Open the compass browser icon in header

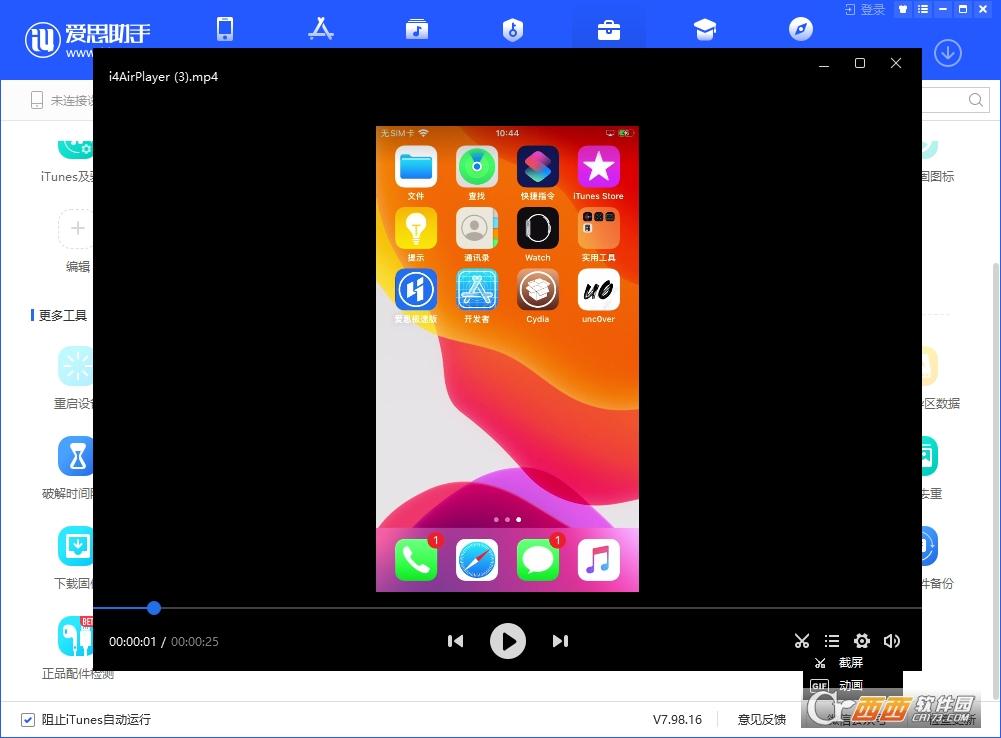click(x=801, y=29)
